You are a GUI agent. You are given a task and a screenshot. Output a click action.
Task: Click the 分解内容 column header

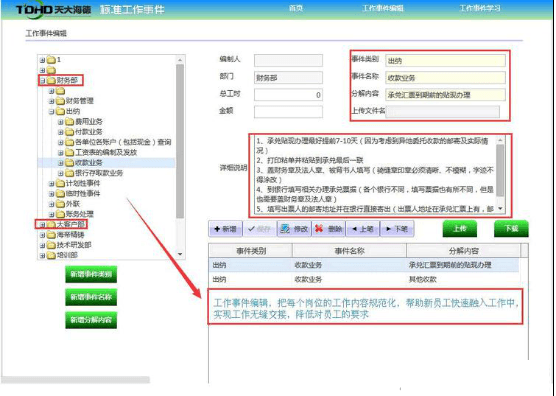tap(464, 251)
